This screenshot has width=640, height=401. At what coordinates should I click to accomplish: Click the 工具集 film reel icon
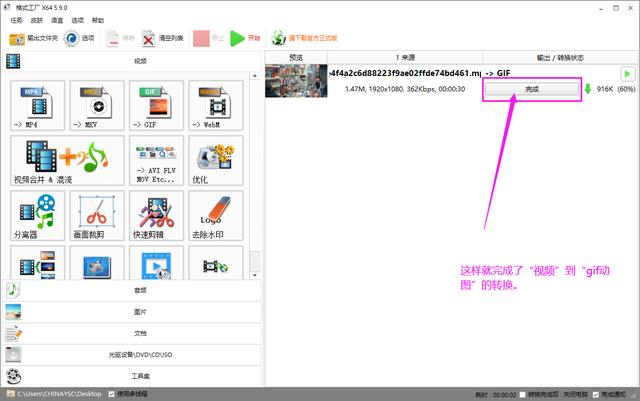coord(13,376)
